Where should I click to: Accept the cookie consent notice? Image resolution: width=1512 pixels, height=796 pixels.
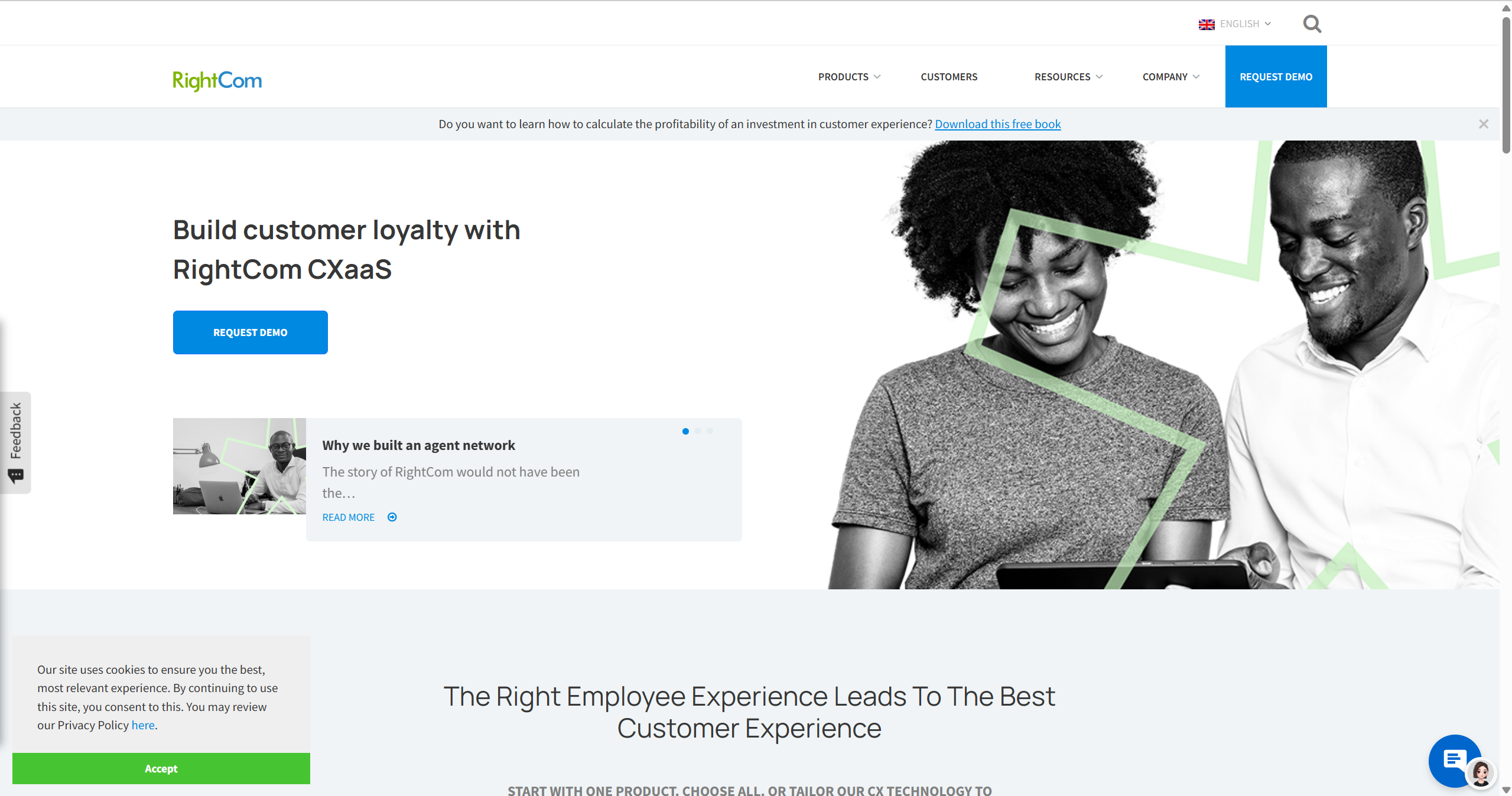click(161, 768)
